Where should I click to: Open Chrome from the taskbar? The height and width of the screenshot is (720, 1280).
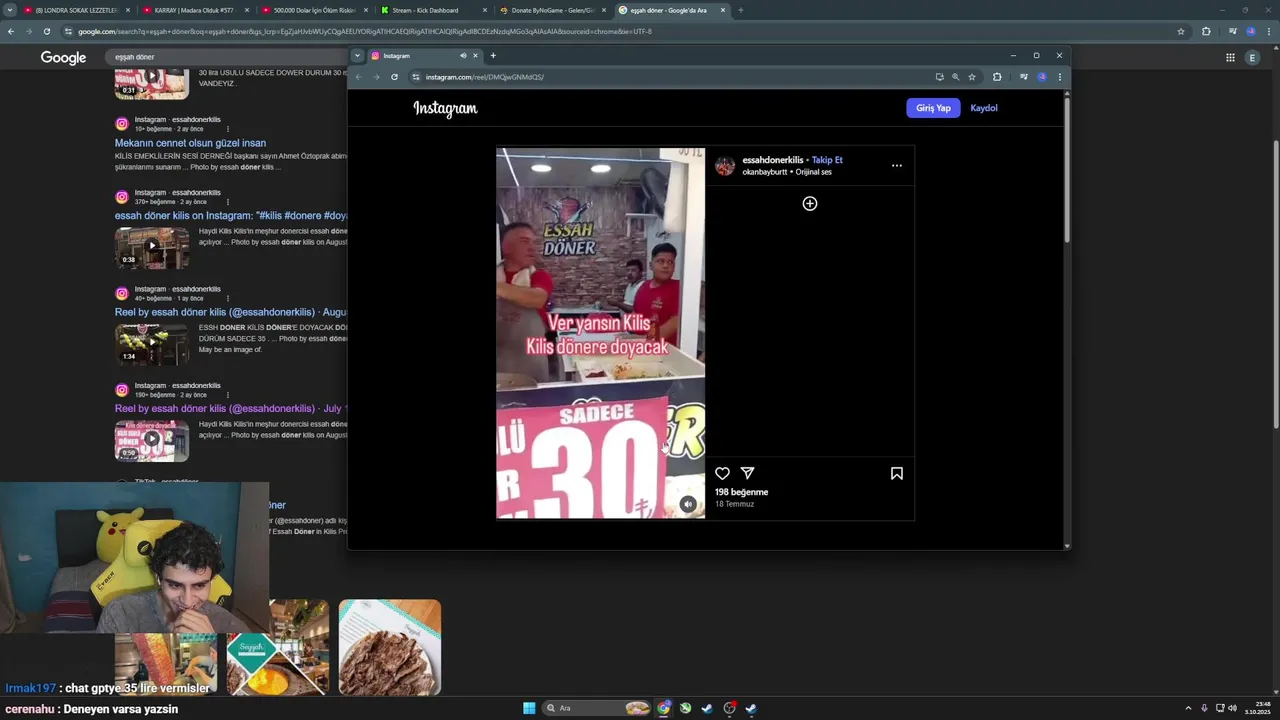663,708
